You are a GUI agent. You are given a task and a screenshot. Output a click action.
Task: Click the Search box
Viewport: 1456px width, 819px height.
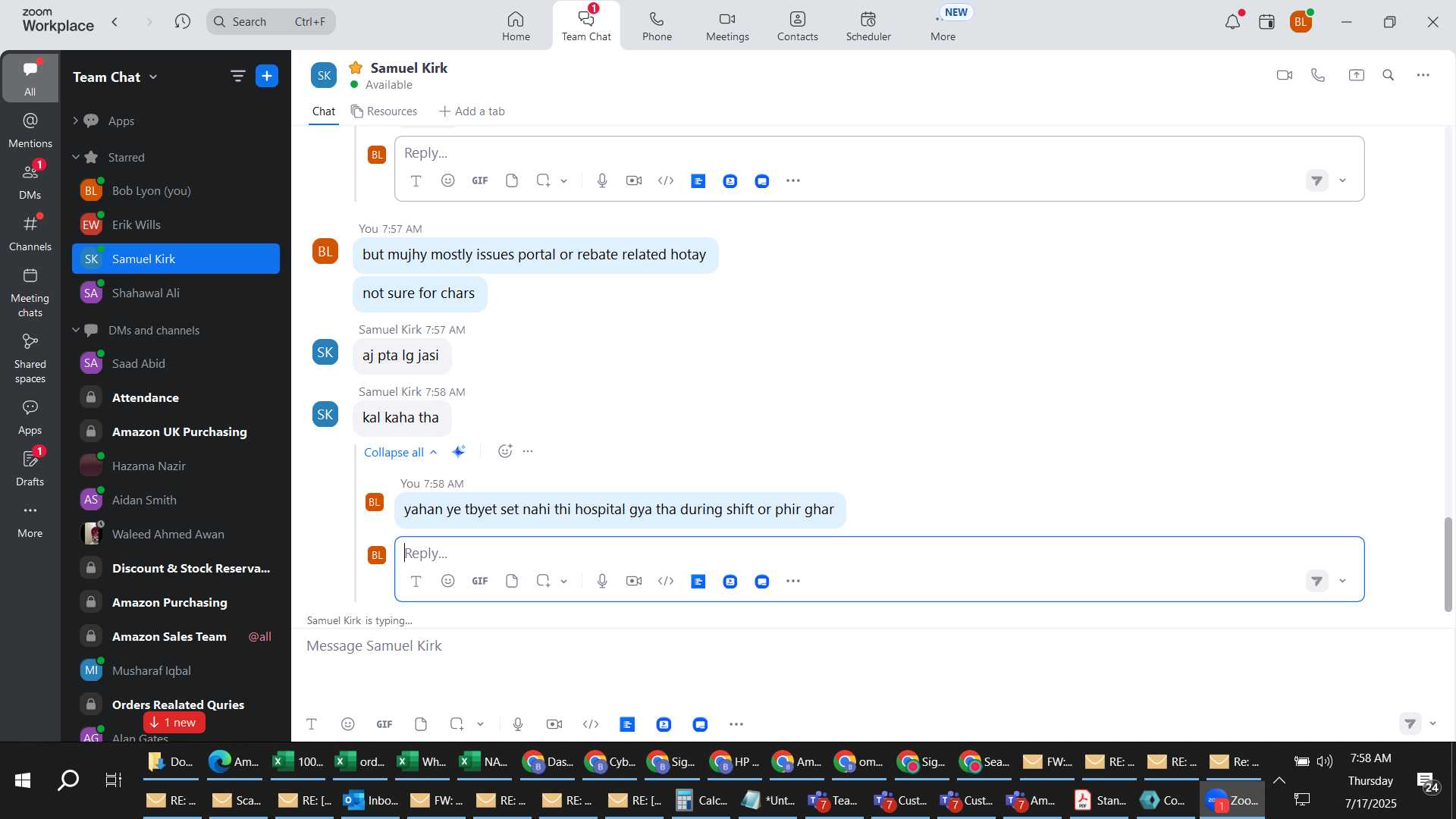click(x=271, y=21)
